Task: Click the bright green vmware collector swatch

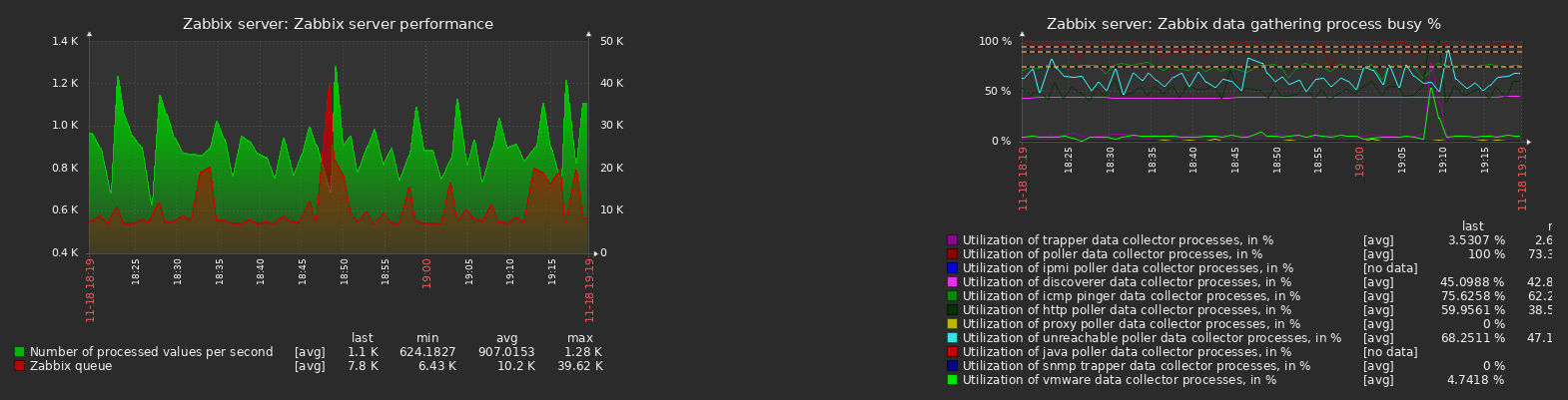Action: point(952,380)
